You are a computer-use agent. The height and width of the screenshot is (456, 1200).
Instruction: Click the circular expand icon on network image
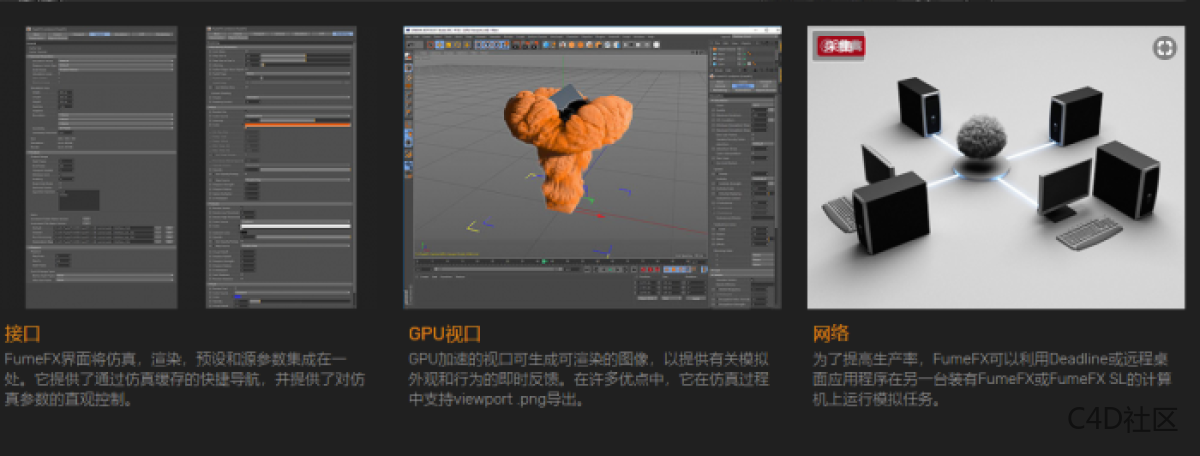point(1163,47)
